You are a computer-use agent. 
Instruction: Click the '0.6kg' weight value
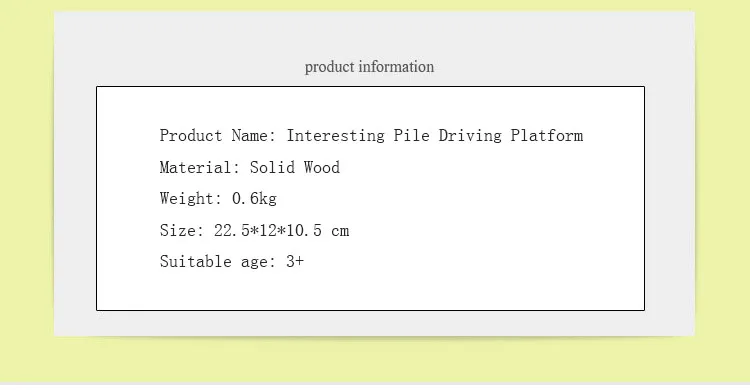[254, 199]
